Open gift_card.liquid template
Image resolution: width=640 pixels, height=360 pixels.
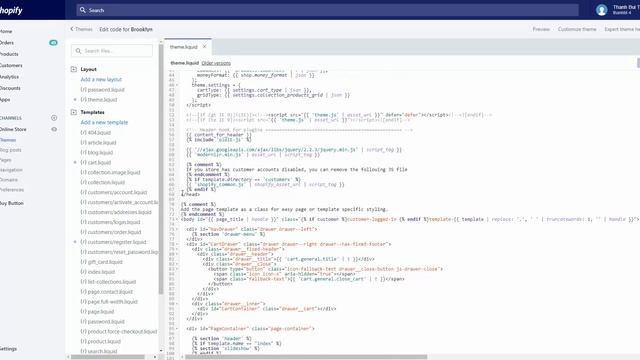point(101,262)
